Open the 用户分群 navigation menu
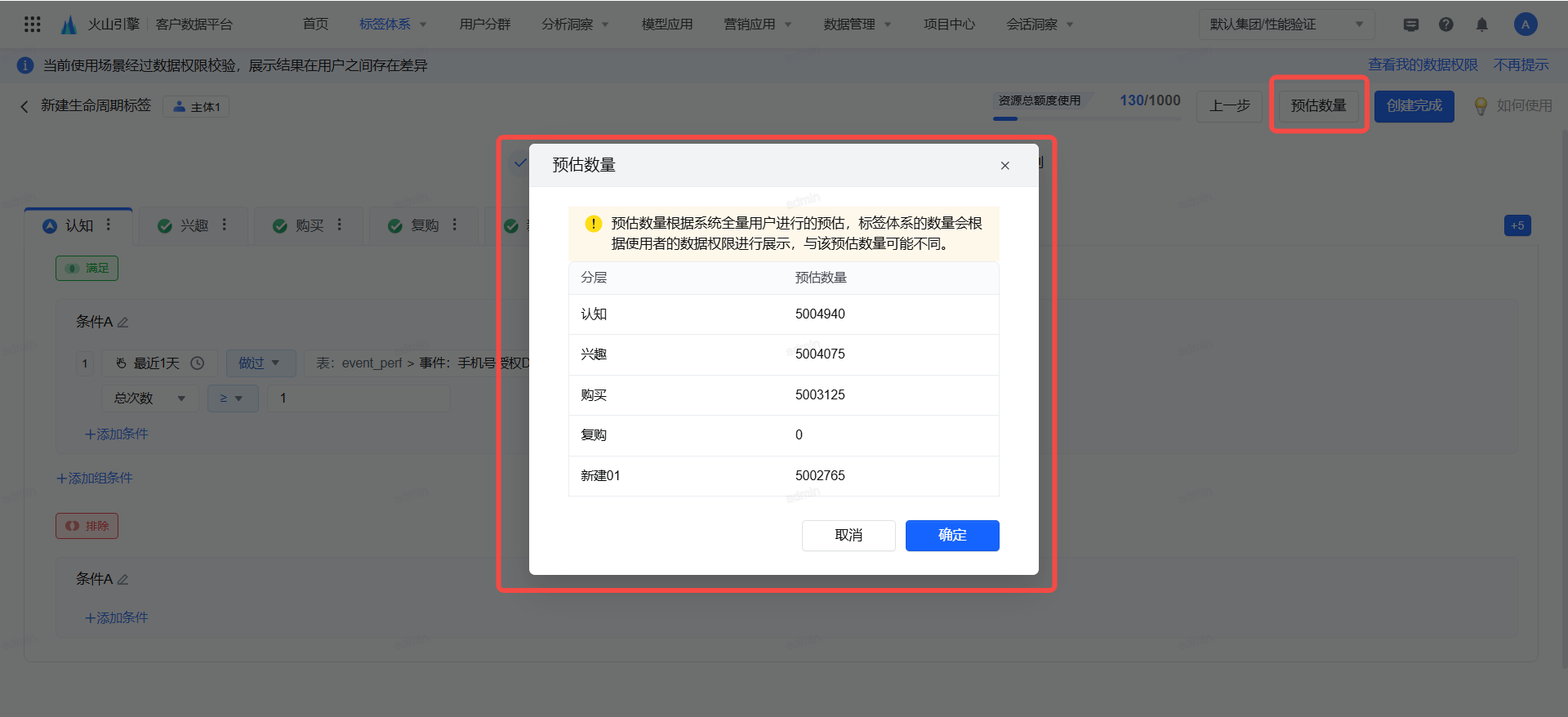1568x717 pixels. point(484,24)
